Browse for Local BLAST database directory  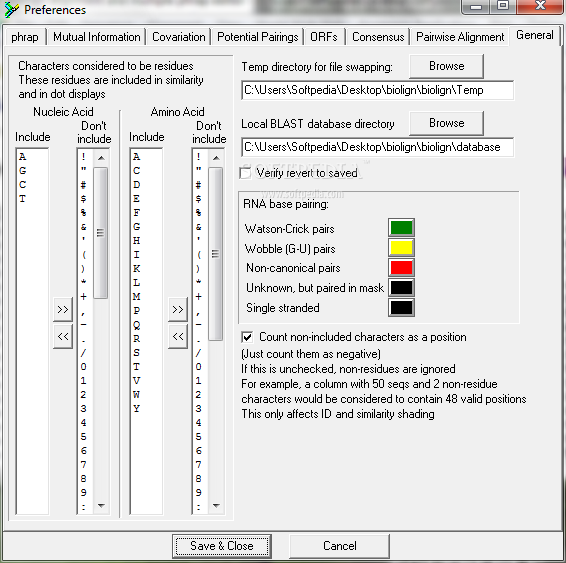(x=447, y=123)
